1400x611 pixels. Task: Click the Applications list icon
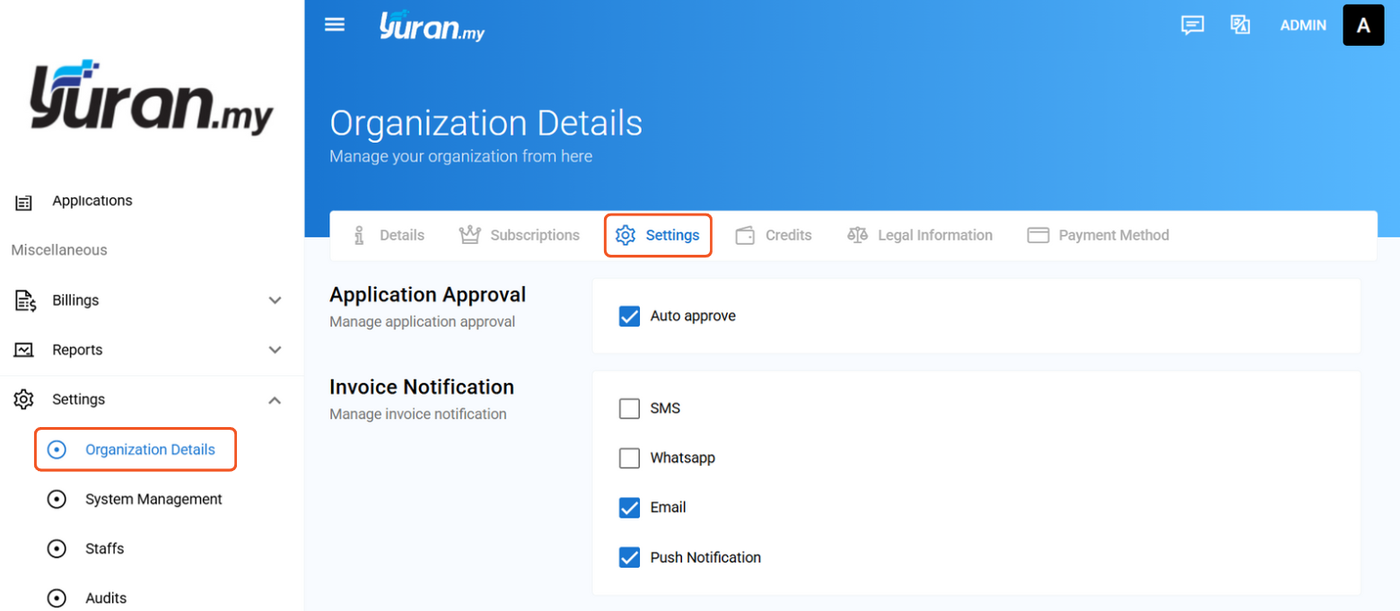click(23, 203)
